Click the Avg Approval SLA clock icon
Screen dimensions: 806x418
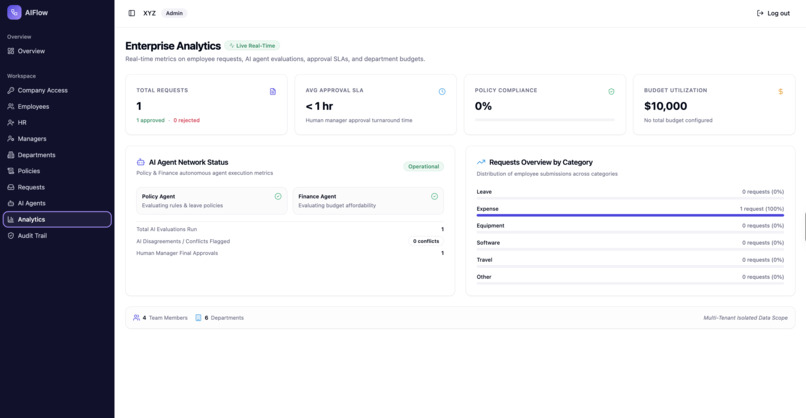(442, 92)
